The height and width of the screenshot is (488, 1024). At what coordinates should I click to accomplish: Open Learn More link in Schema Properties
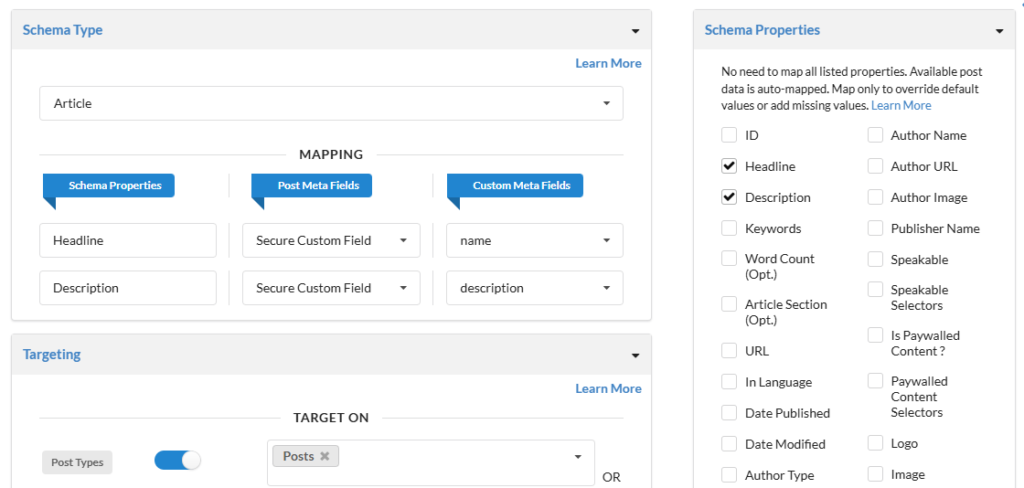point(901,105)
